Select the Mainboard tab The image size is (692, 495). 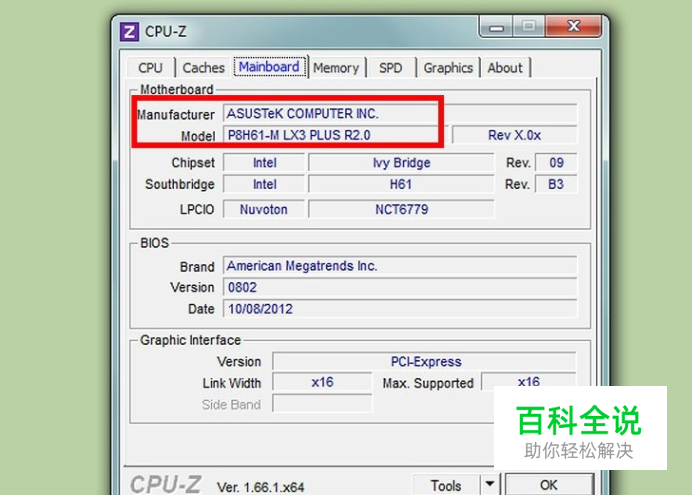[269, 67]
